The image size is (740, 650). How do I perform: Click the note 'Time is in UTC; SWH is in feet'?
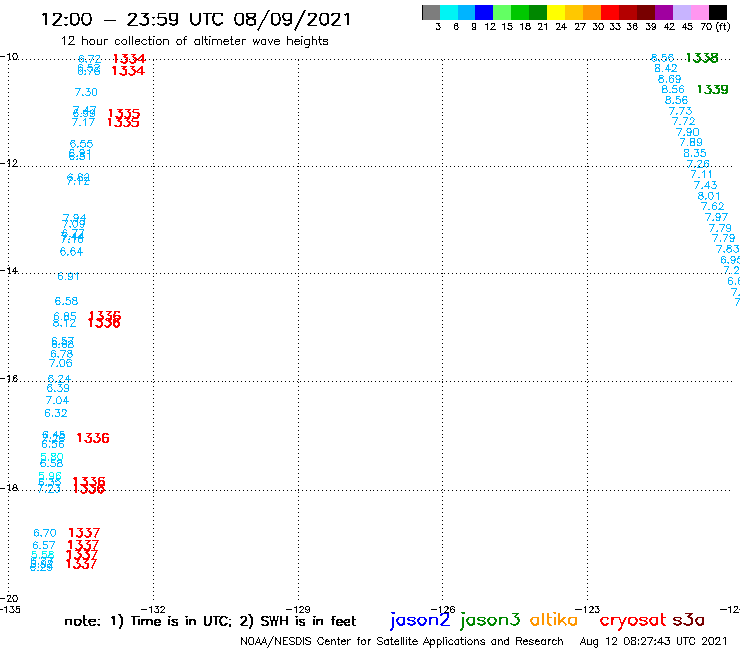pyautogui.click(x=210, y=621)
